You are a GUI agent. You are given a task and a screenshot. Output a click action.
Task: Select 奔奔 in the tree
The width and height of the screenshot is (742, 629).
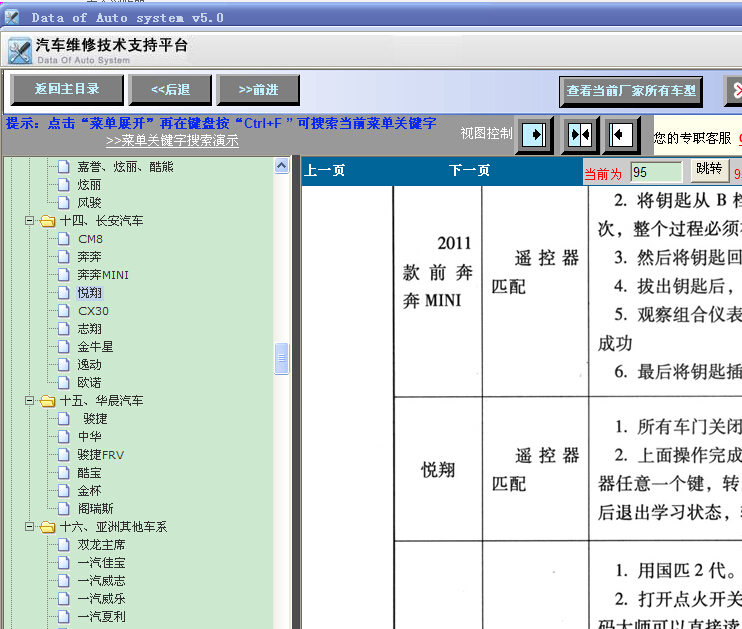[89, 257]
